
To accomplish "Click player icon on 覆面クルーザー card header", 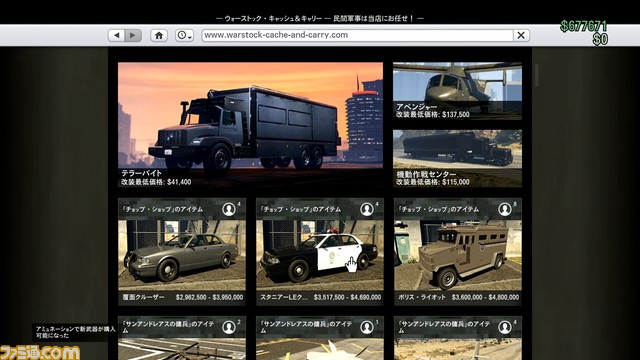I will tap(229, 209).
